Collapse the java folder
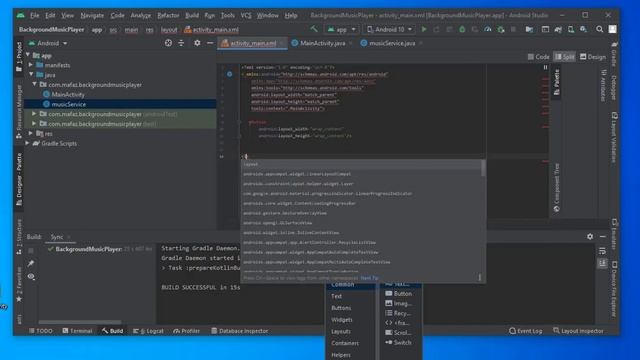The image size is (640, 360). pyautogui.click(x=31, y=75)
